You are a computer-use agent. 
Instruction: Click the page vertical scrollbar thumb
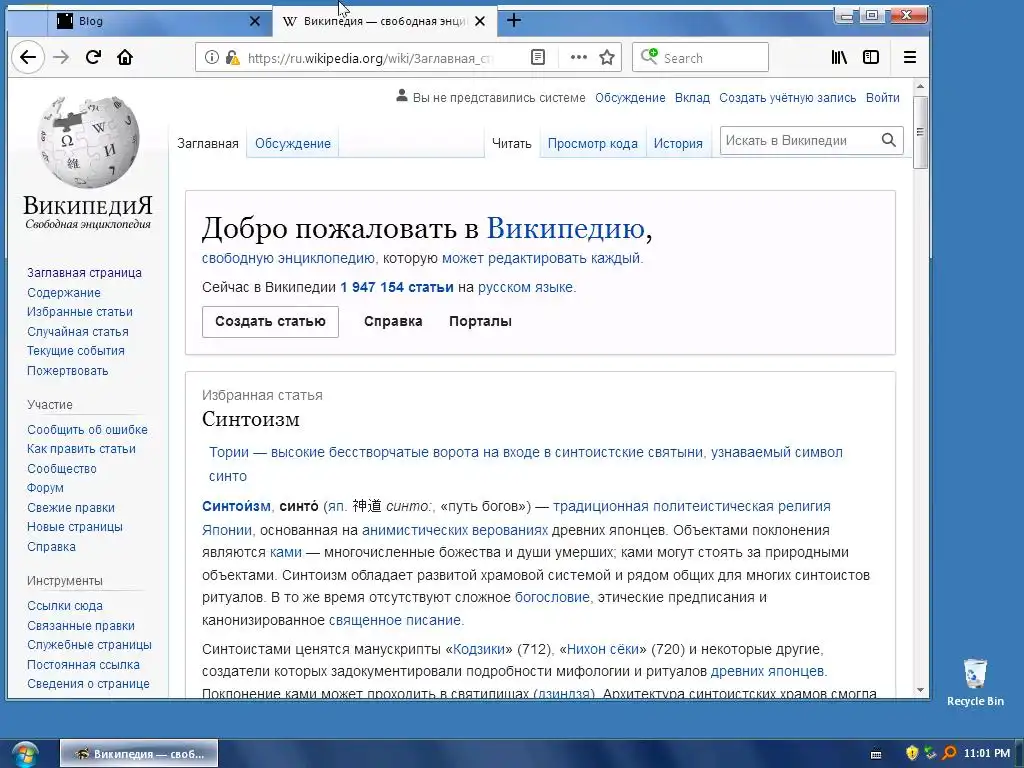pyautogui.click(x=920, y=133)
